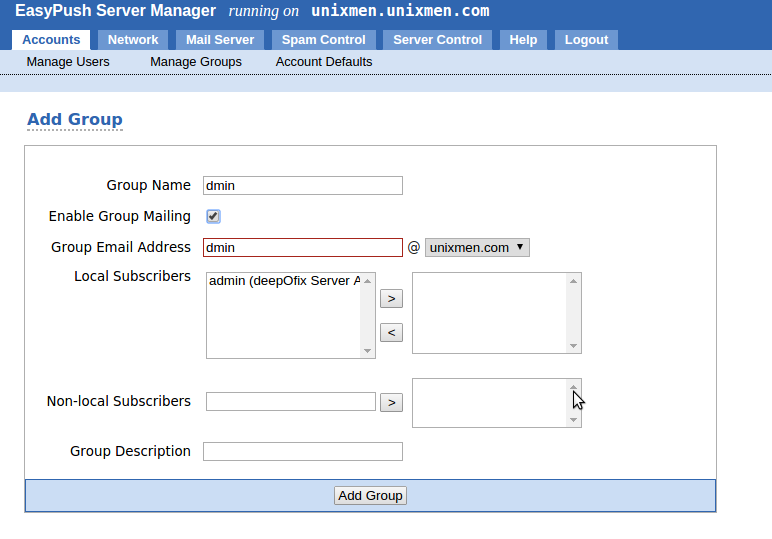Uncheck the Enable Group Mailing checkbox
The height and width of the screenshot is (539, 772).
pos(213,216)
